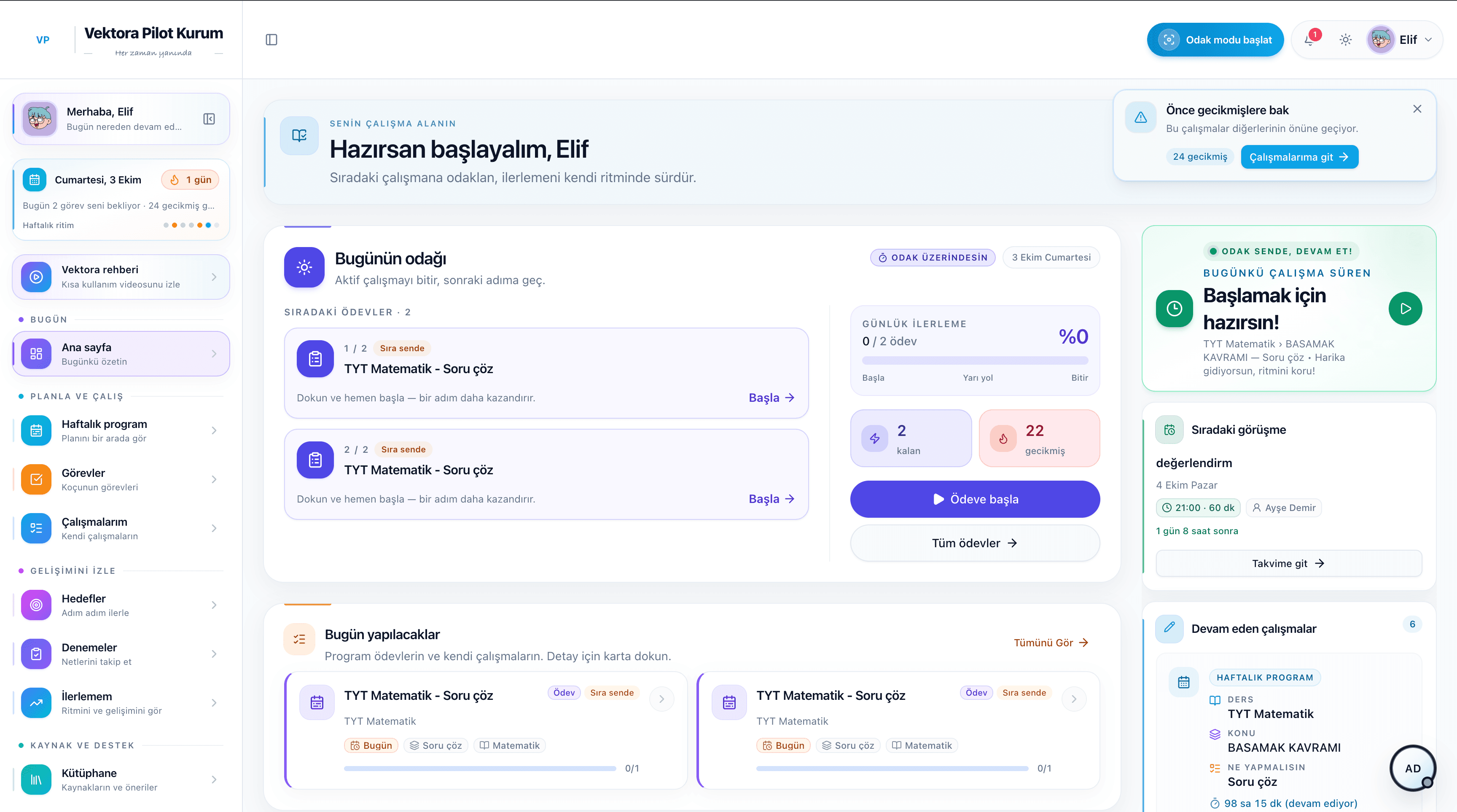
Task: Click the 6 count badge on ongoing studies
Action: [x=1412, y=624]
